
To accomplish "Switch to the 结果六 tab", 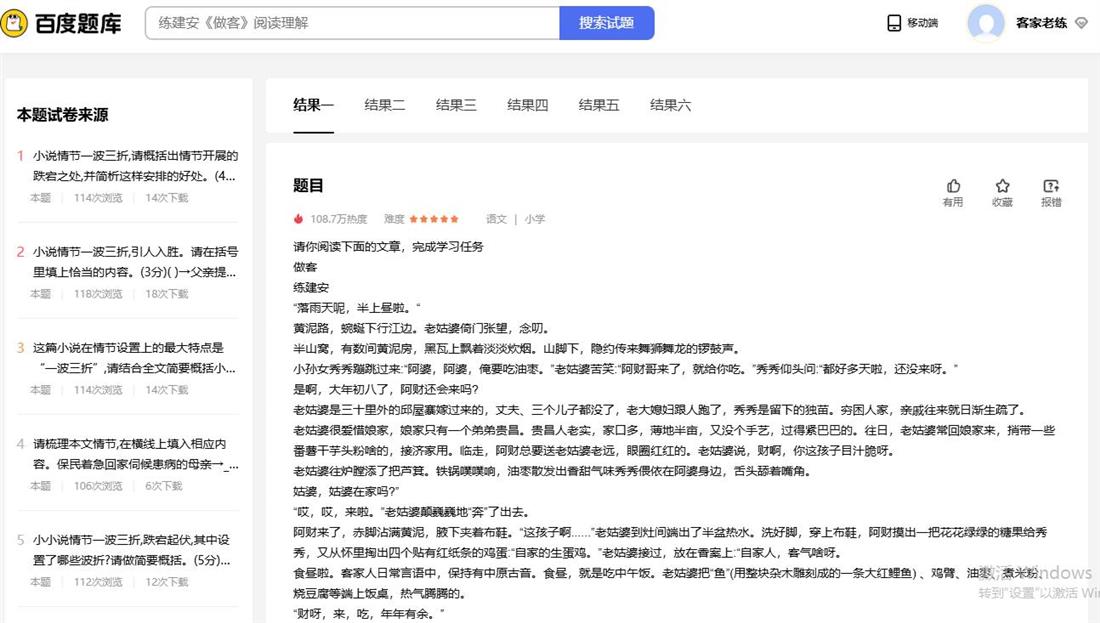I will [x=670, y=105].
